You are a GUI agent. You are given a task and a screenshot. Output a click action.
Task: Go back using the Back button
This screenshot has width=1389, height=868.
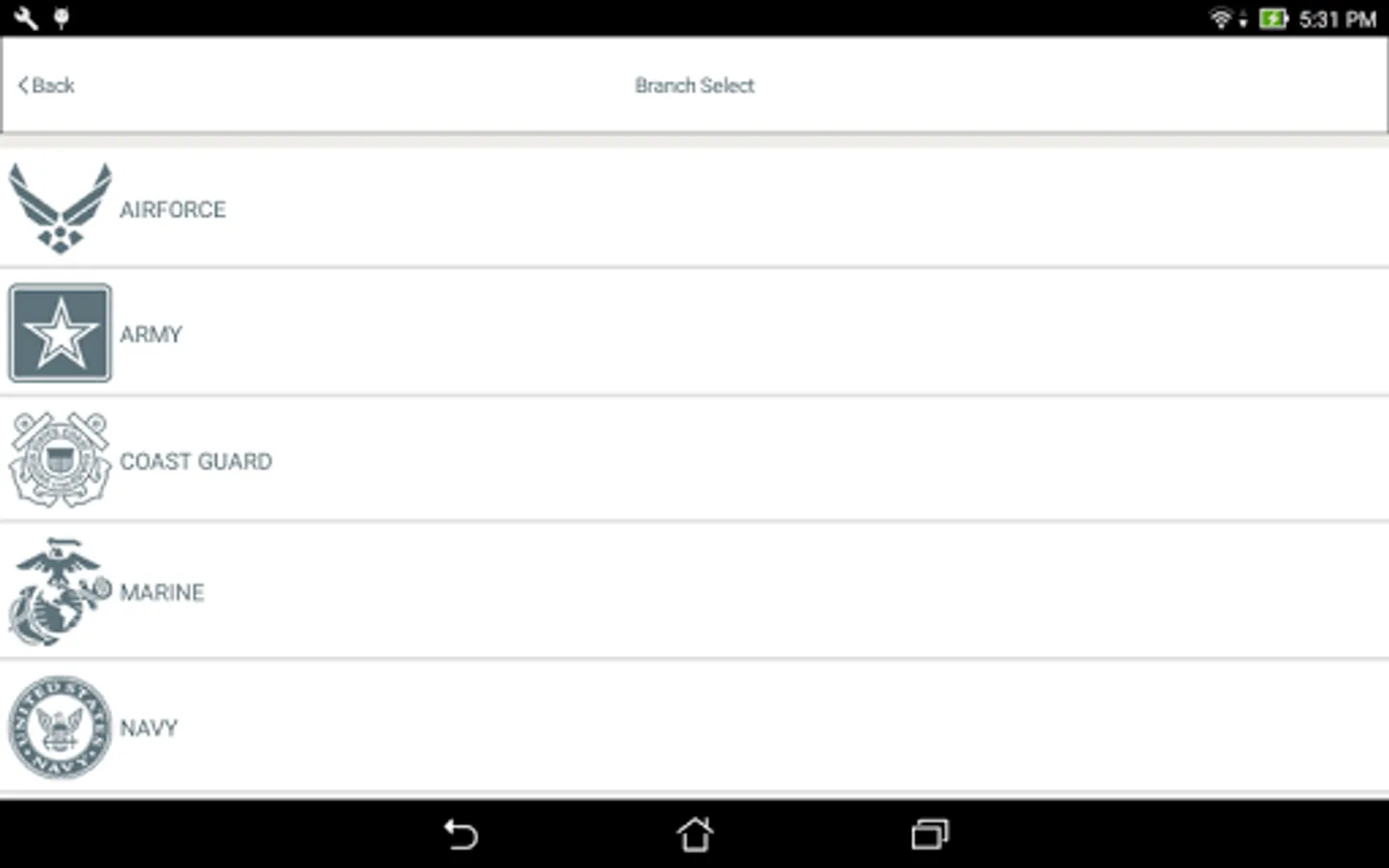(46, 86)
